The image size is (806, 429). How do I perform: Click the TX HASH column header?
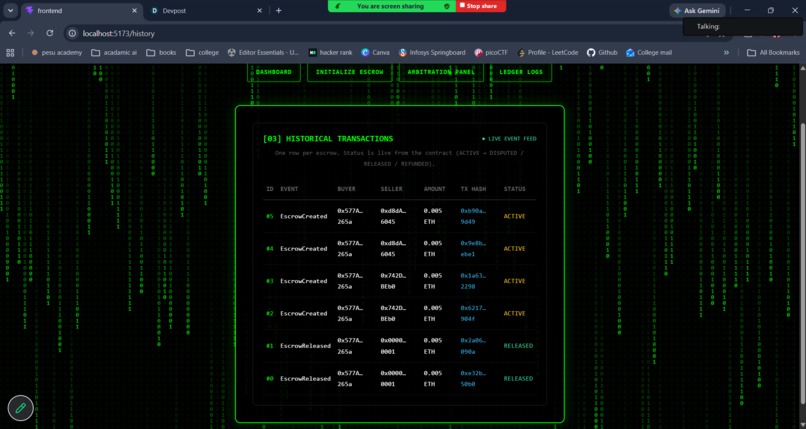(x=473, y=189)
